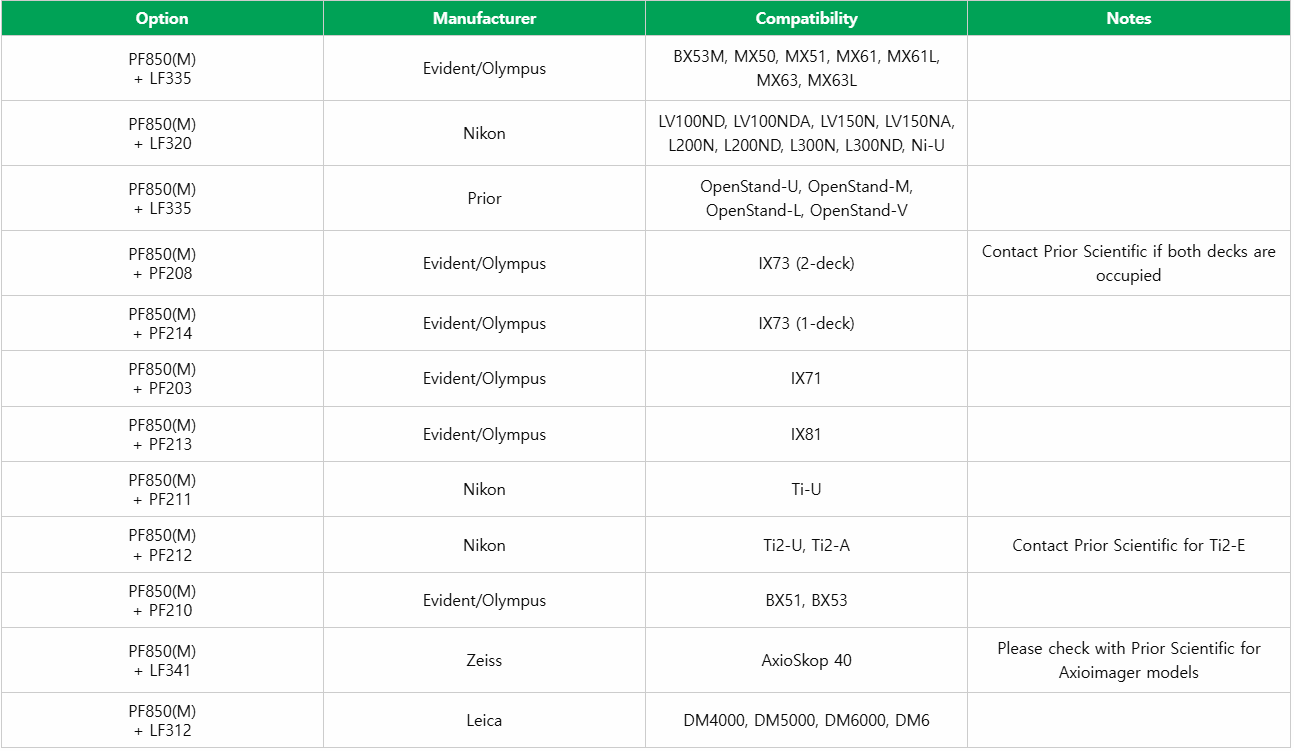Screen dimensions: 1294x751
Task: Click the PF850(M) + LF341 option cell
Action: pos(161,660)
